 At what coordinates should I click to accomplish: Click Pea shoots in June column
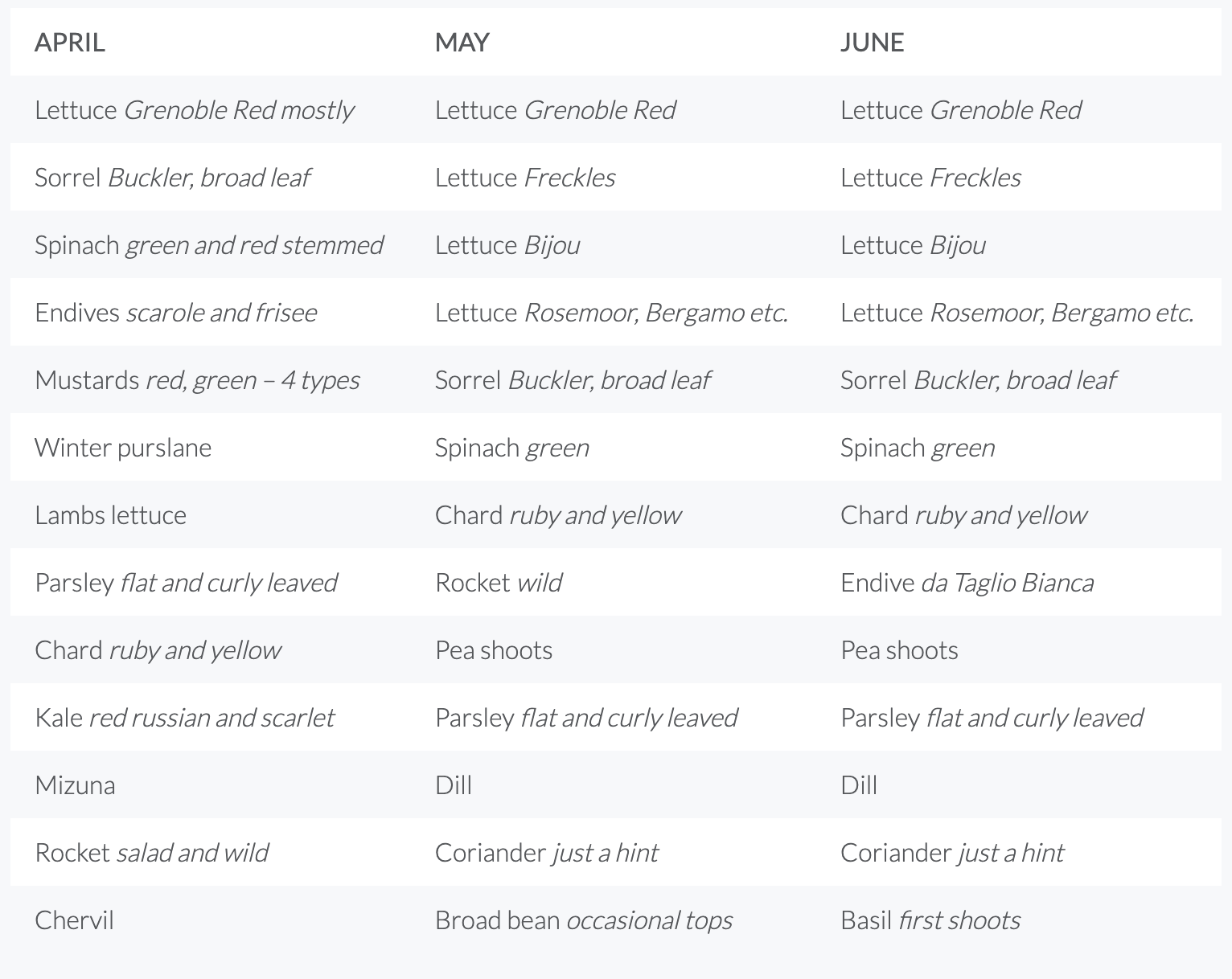[x=899, y=650]
